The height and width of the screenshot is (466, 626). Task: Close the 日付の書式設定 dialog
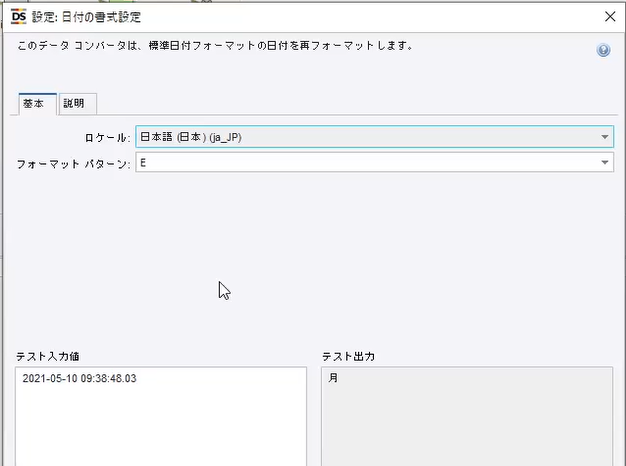tap(610, 16)
